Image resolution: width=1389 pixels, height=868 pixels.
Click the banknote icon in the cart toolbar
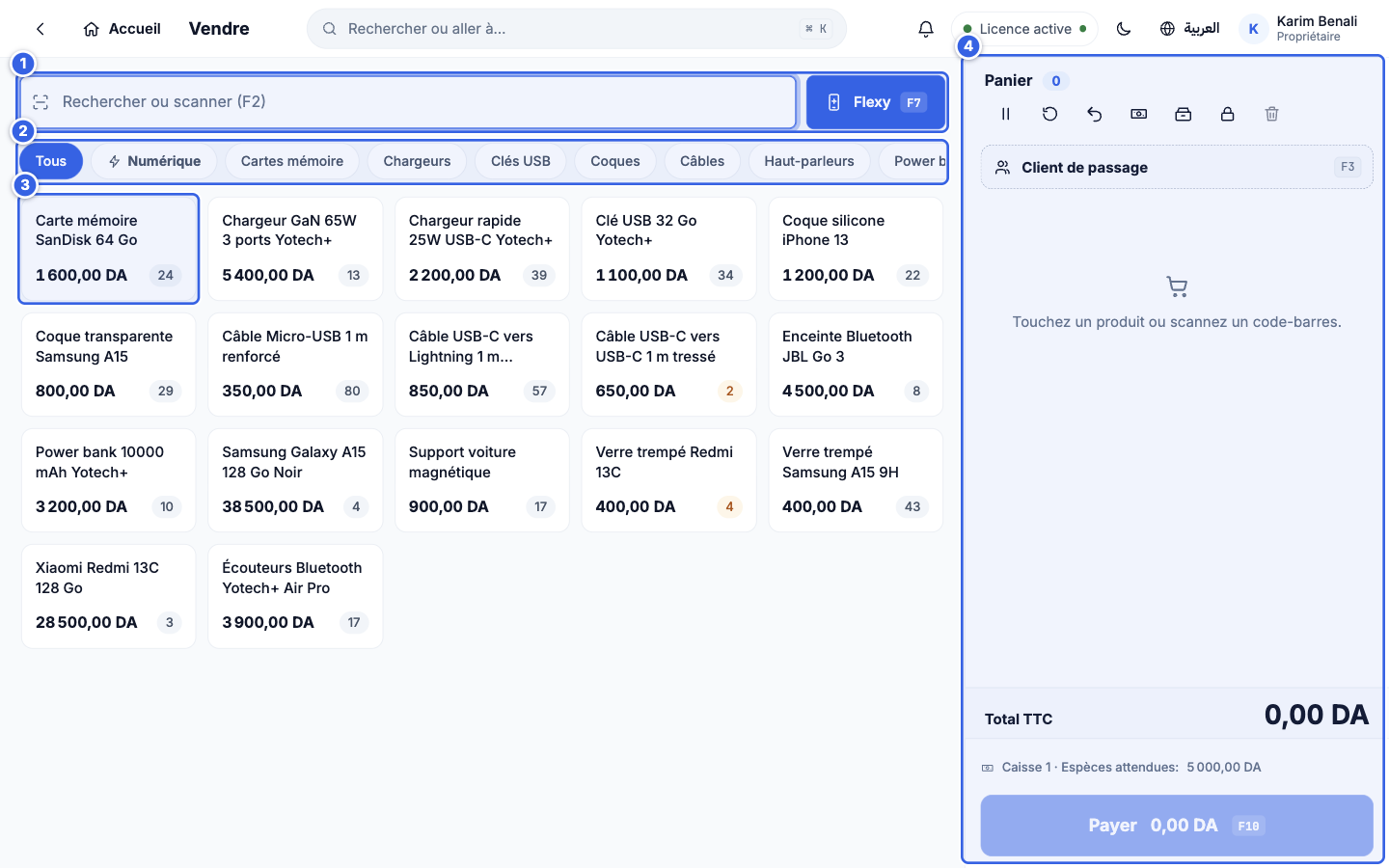[x=1138, y=114]
